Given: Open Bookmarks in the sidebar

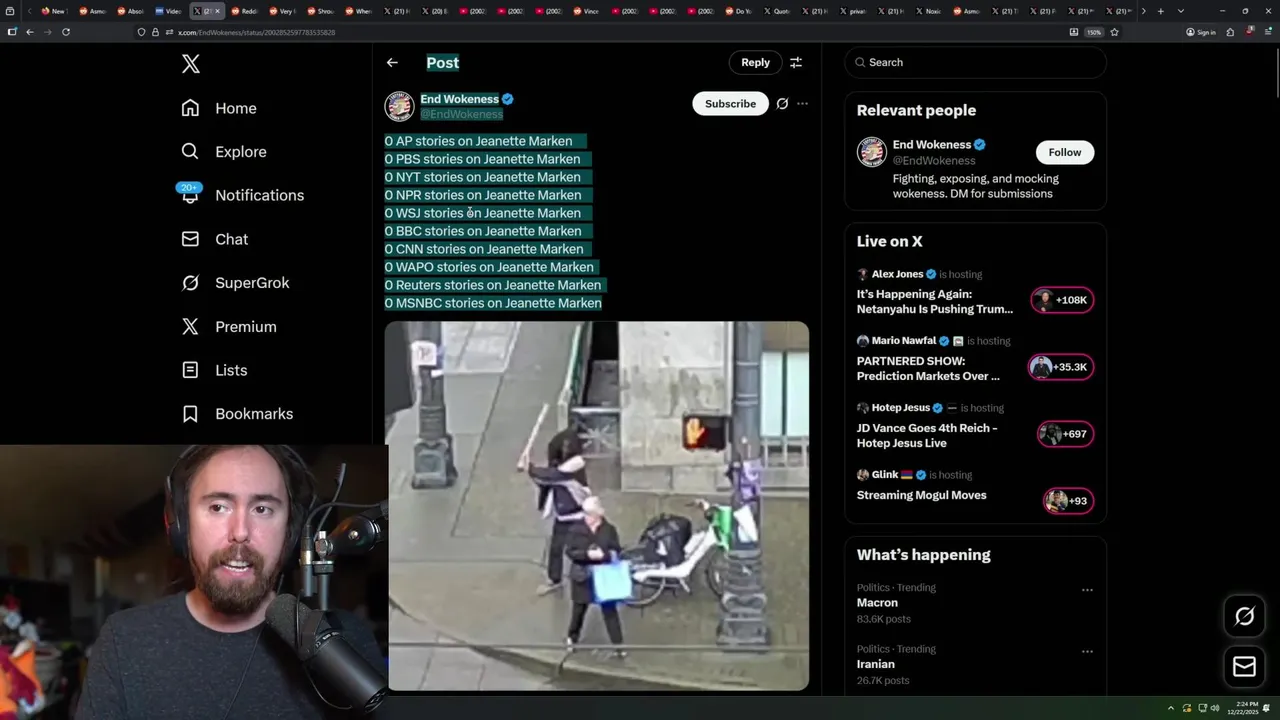Looking at the screenshot, I should 237,414.
